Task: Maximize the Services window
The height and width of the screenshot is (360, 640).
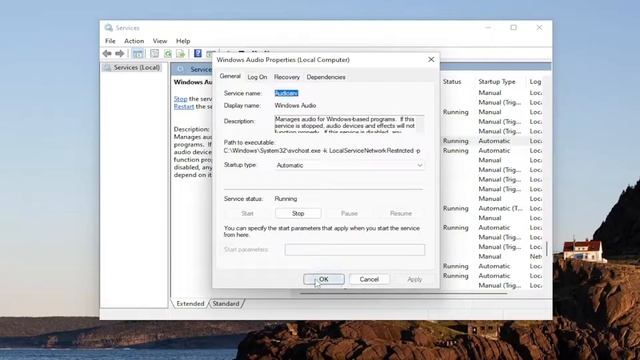Action: tap(513, 27)
